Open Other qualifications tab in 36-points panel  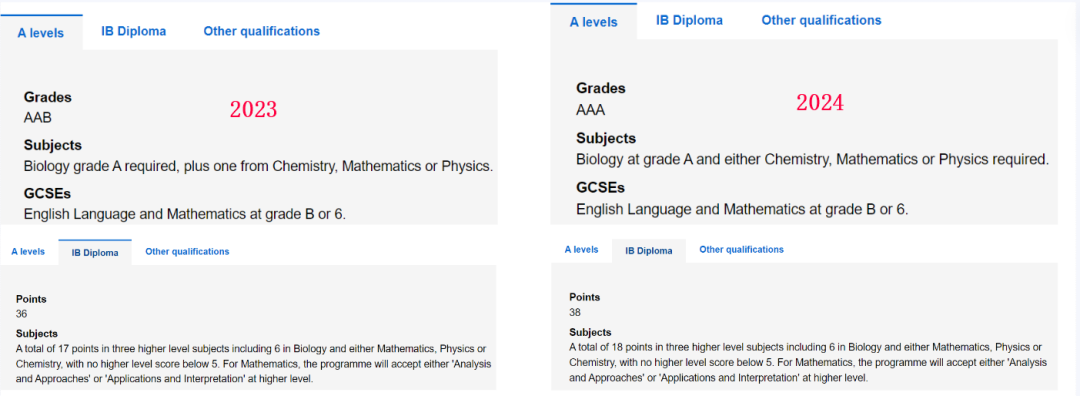point(187,251)
